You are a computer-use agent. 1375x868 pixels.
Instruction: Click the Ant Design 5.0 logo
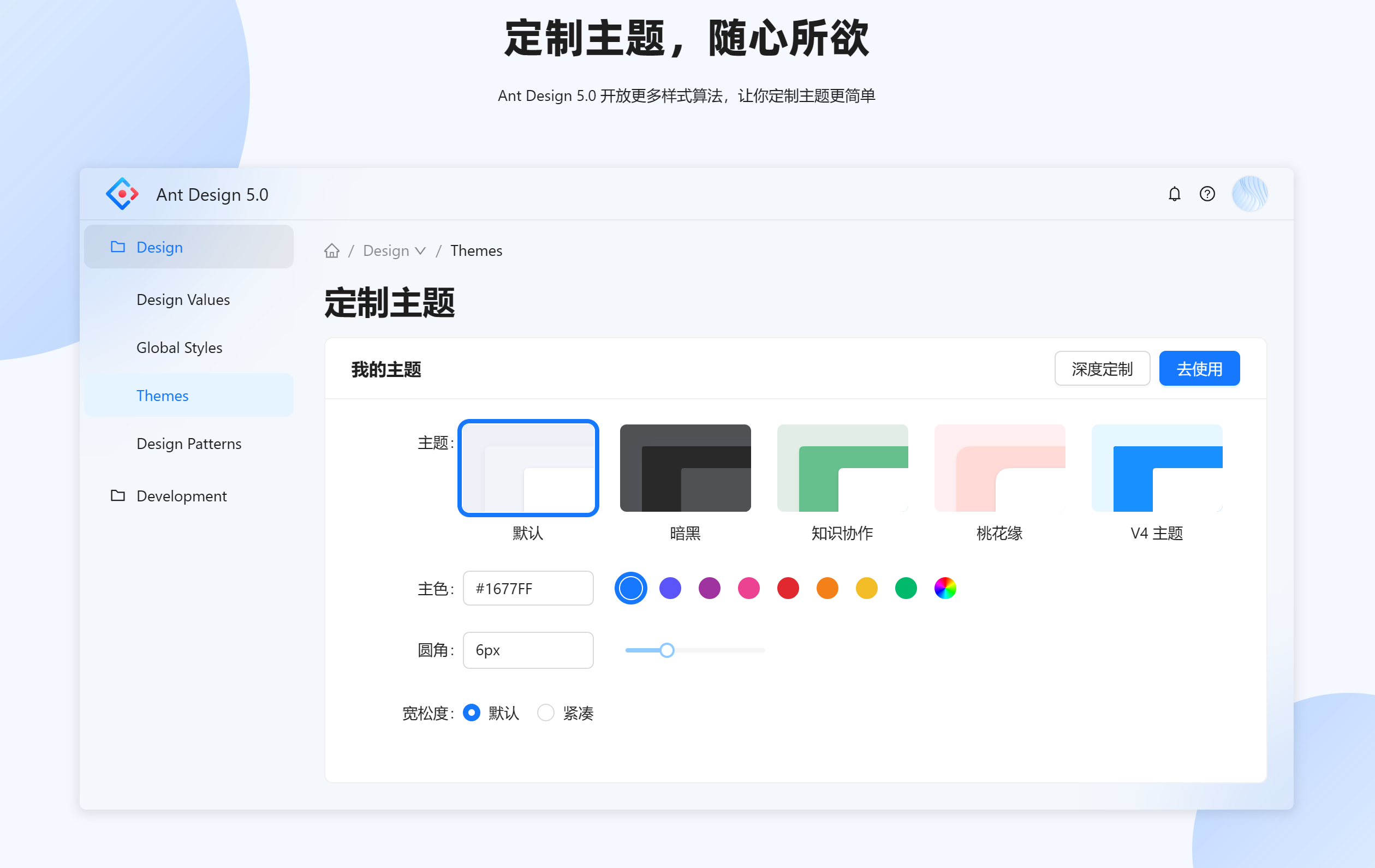pos(122,194)
